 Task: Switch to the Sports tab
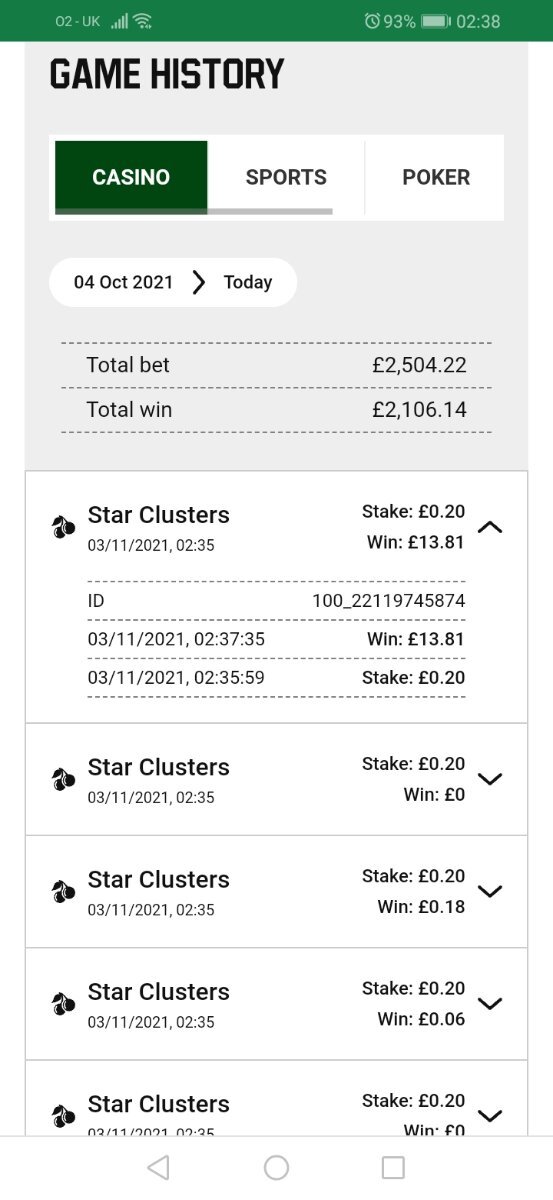pos(286,177)
